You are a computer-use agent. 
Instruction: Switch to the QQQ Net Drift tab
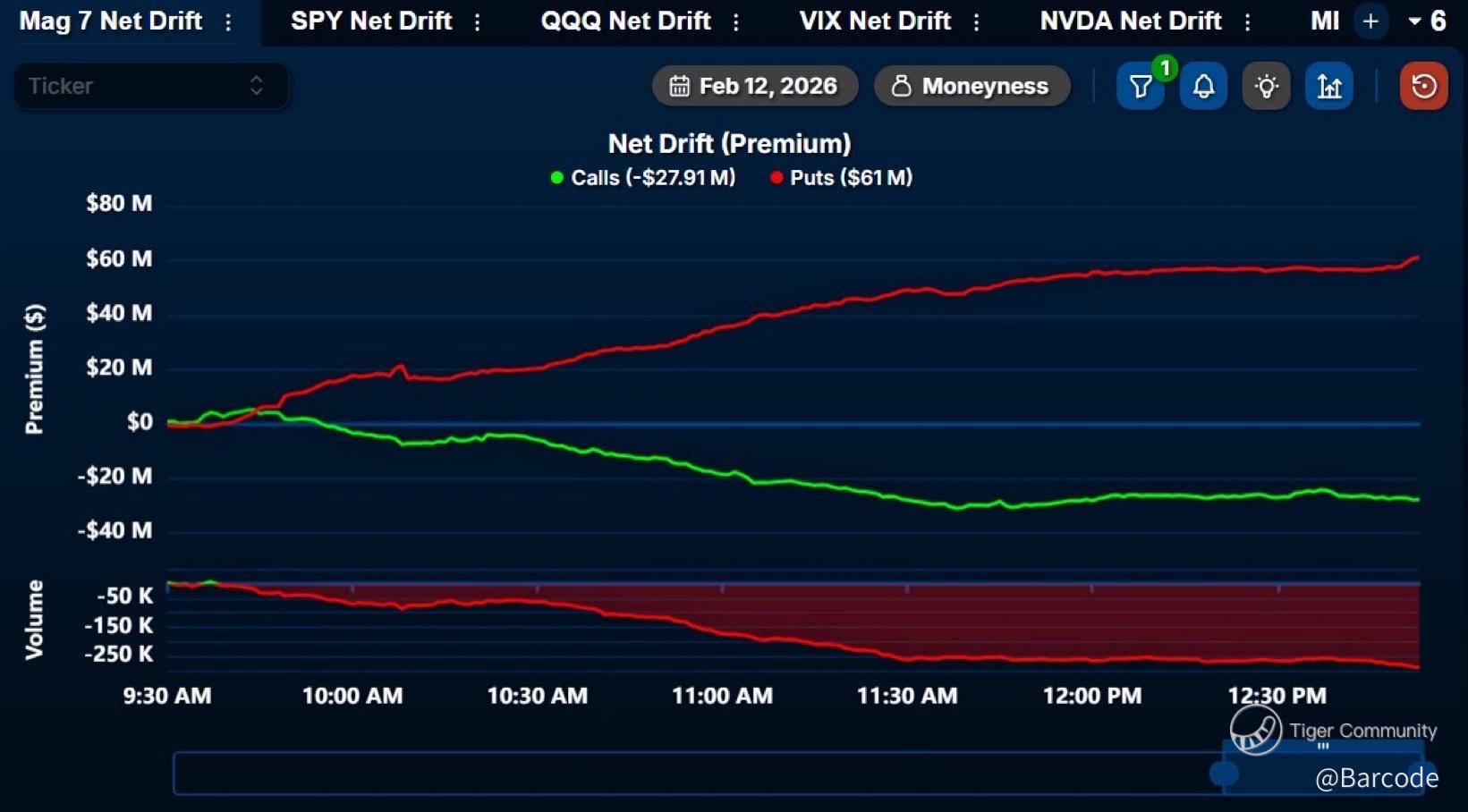[625, 21]
